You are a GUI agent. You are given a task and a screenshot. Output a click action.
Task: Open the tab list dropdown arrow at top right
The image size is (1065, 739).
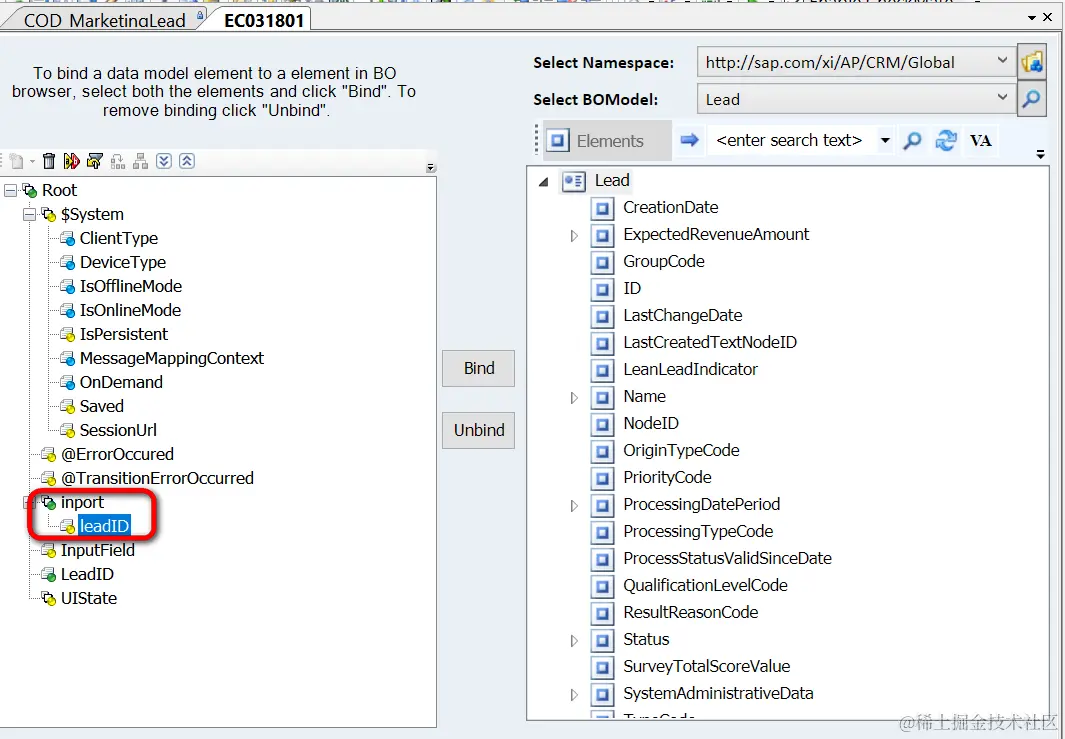pos(1032,18)
